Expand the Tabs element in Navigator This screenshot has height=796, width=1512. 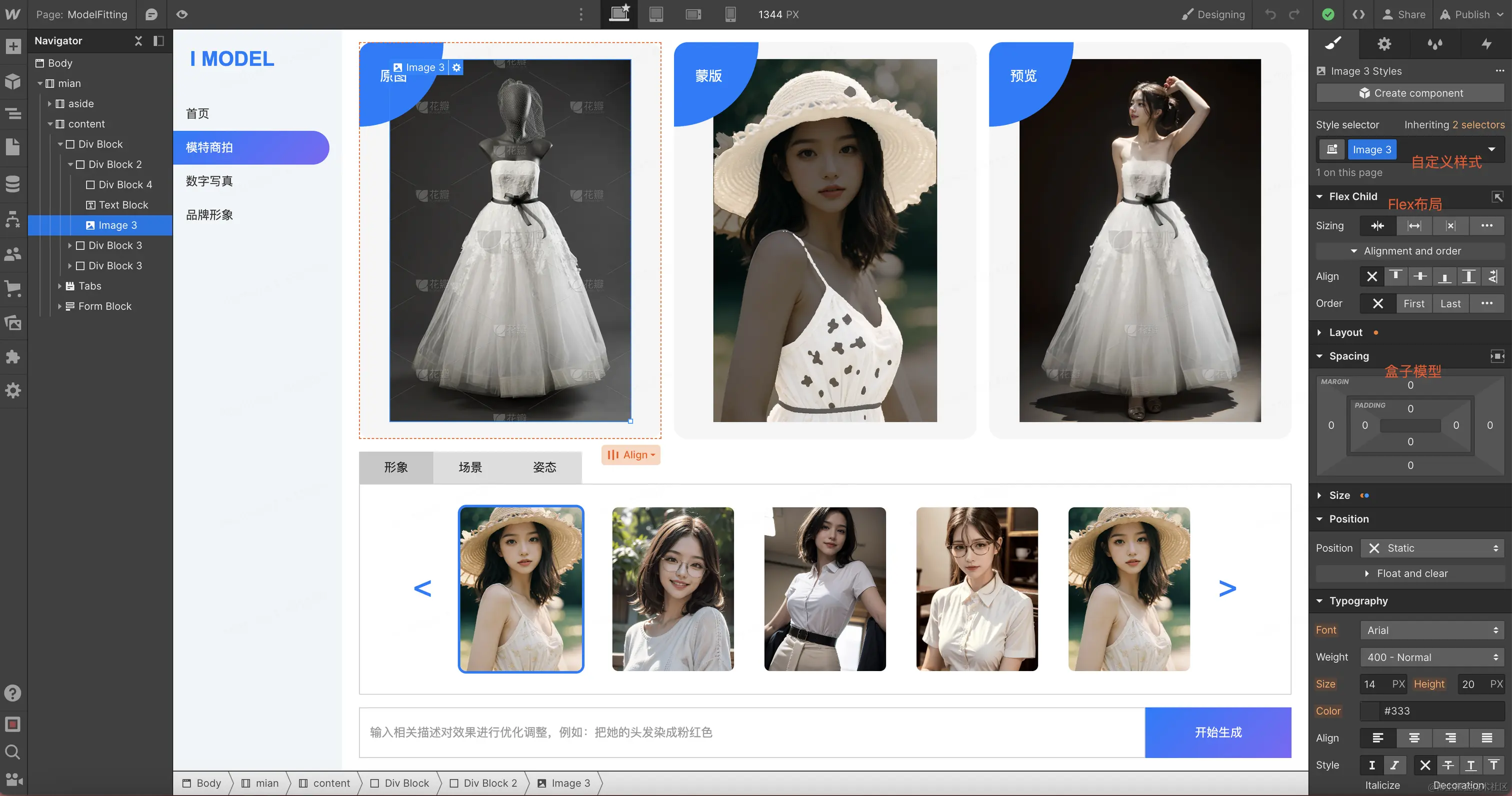[60, 286]
